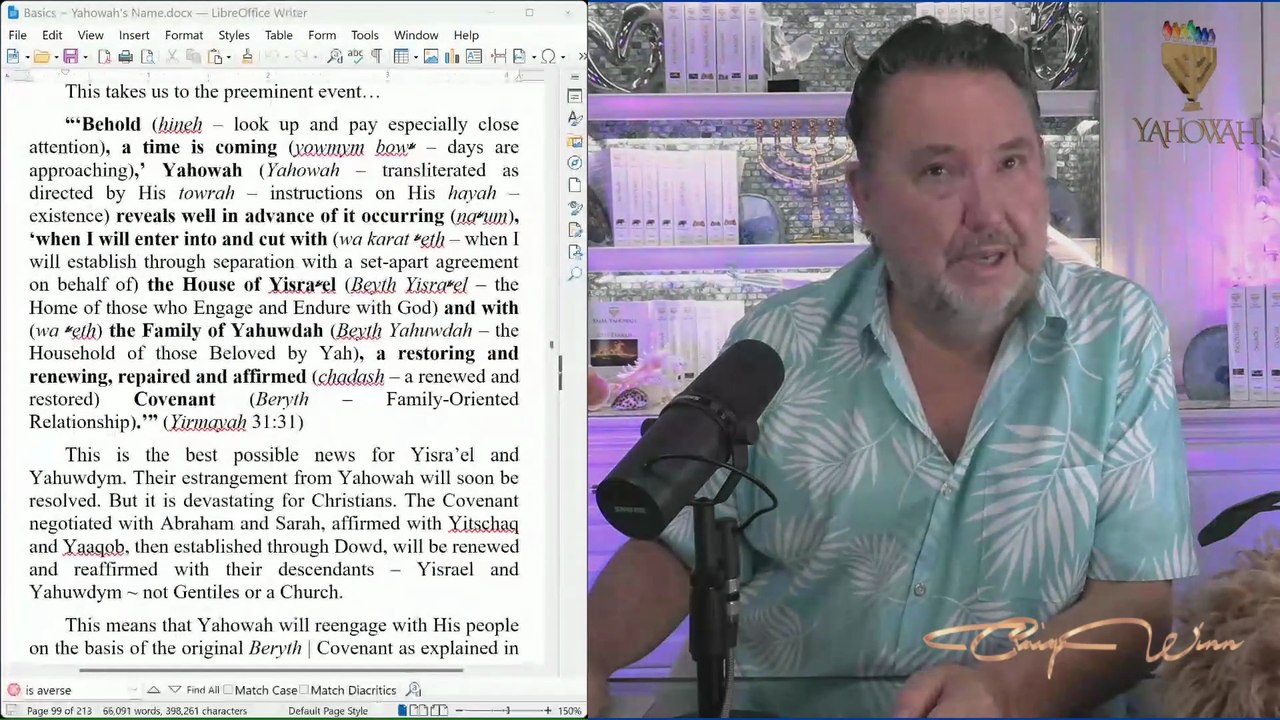Open the Help menu

click(466, 35)
